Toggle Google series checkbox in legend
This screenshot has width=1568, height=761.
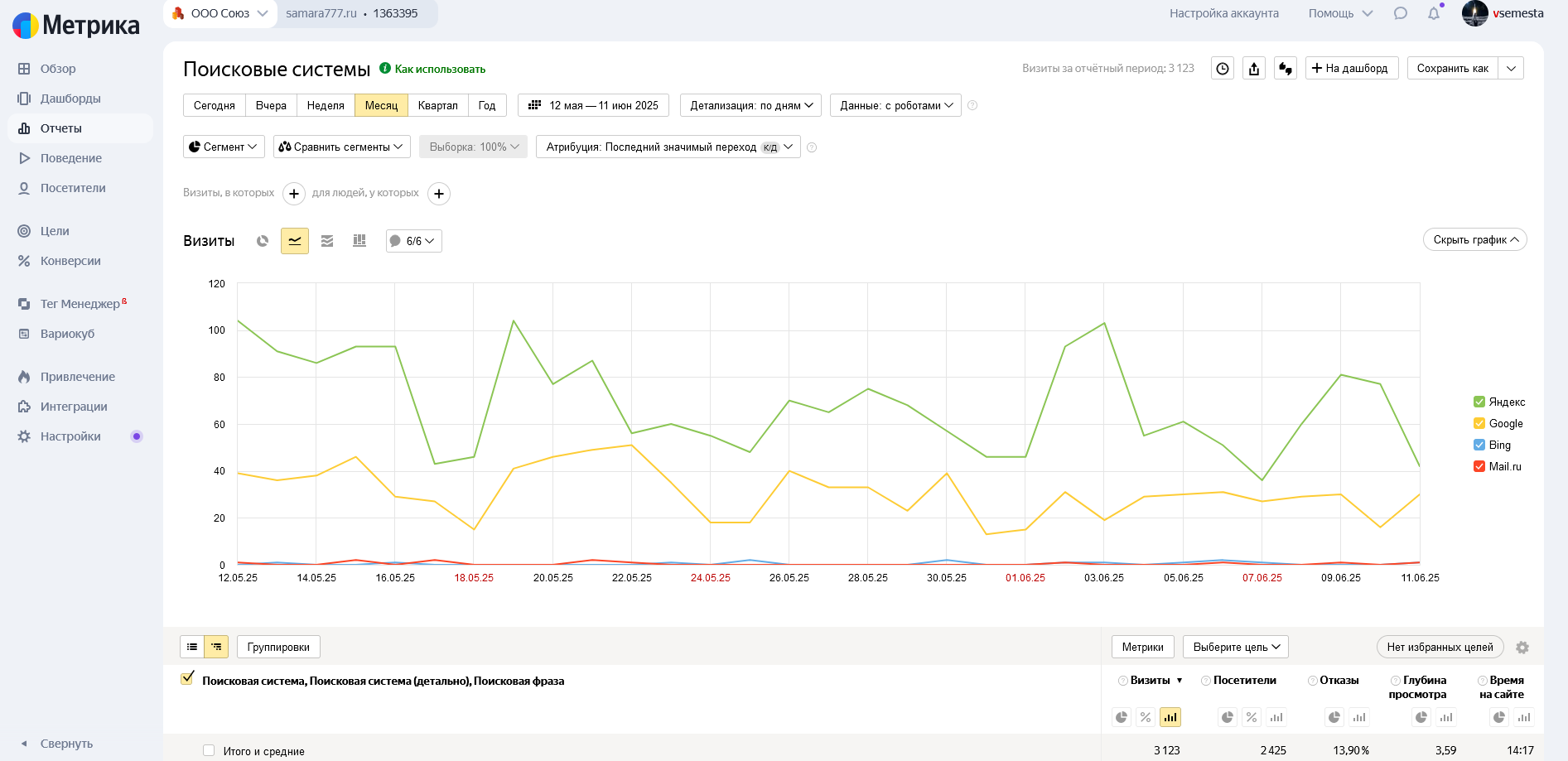click(x=1479, y=423)
